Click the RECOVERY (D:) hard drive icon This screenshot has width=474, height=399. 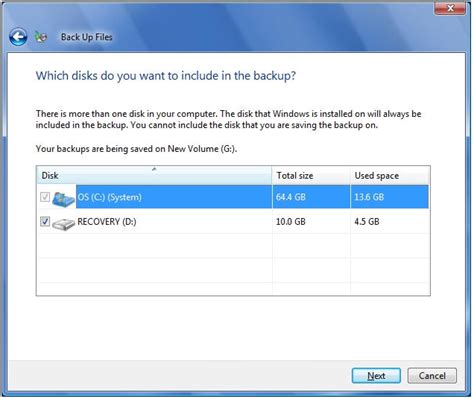(x=63, y=224)
